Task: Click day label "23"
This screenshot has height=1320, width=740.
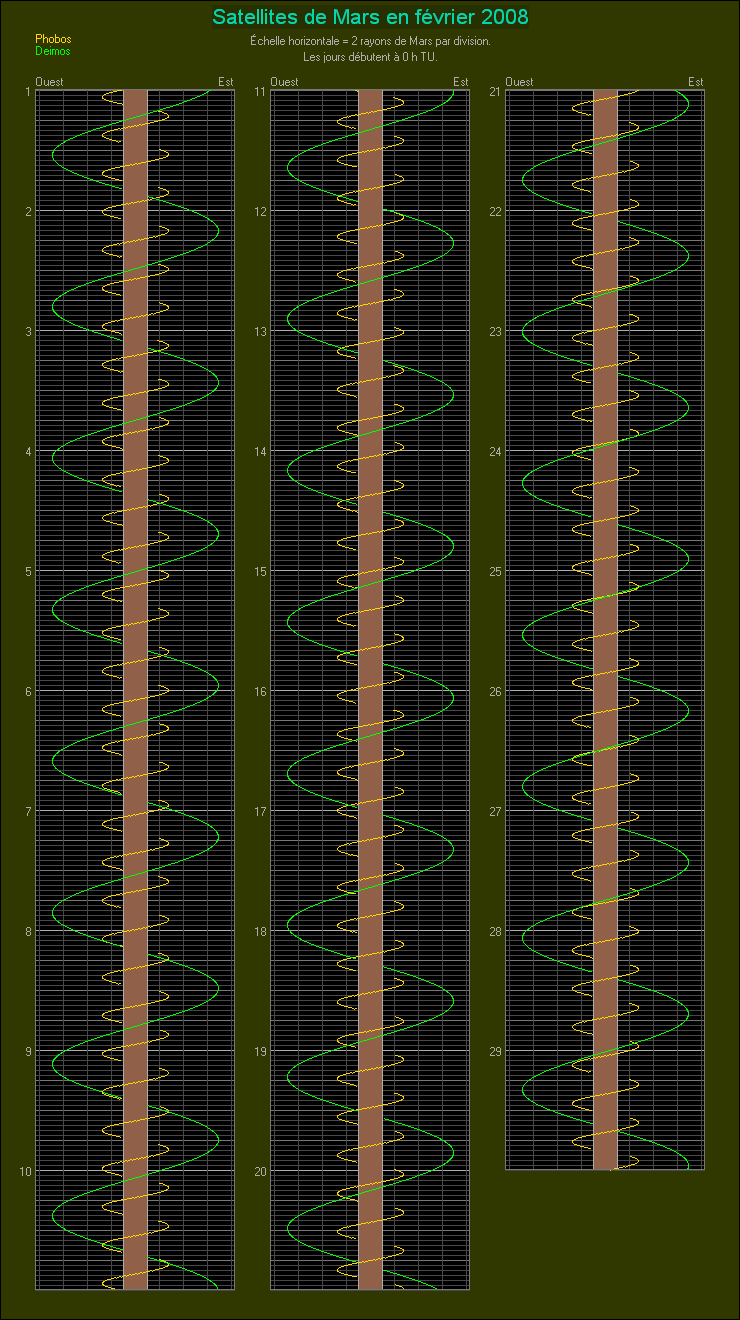Action: coord(495,331)
